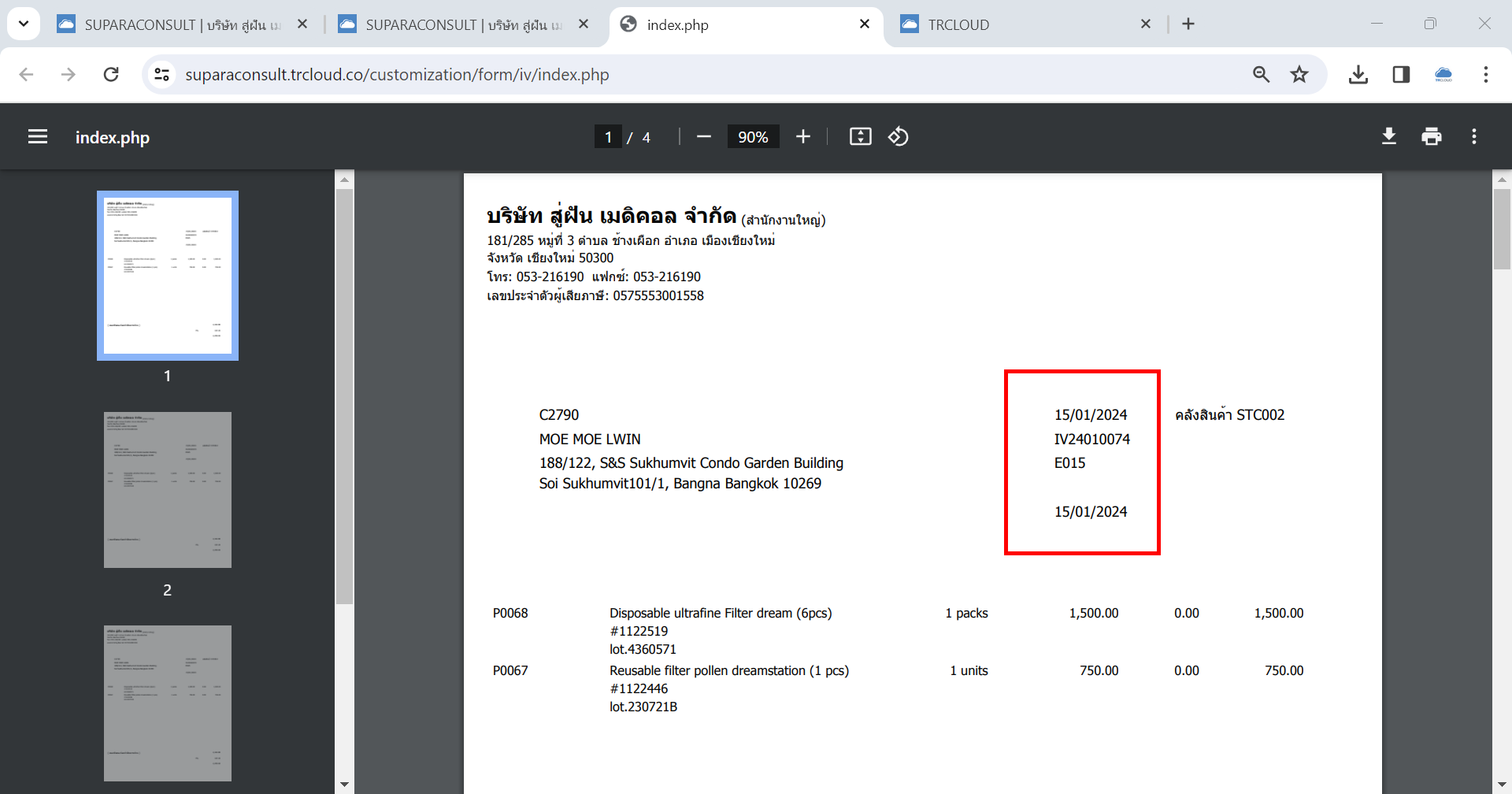Open the tab search dropdown arrow
Image resolution: width=1512 pixels, height=794 pixels.
point(24,24)
